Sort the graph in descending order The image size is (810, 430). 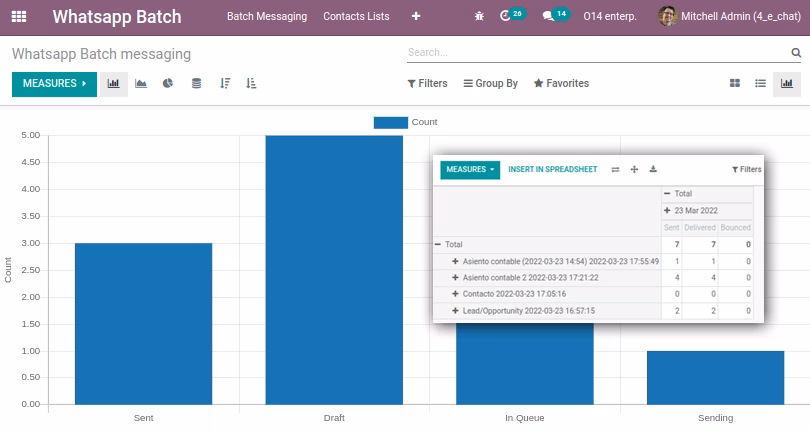pos(225,84)
